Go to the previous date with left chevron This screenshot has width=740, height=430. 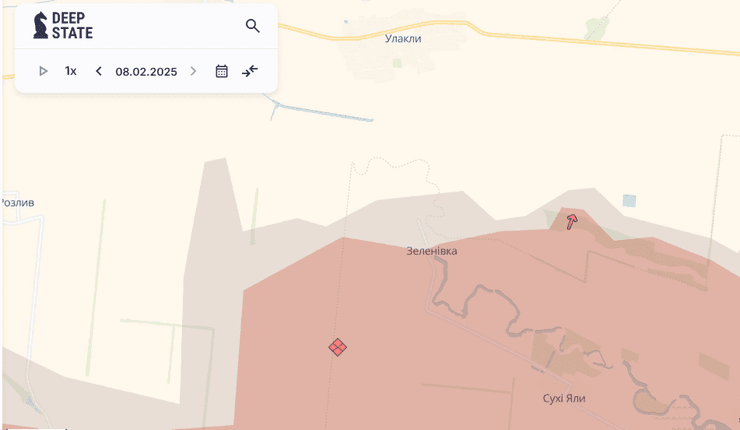[x=98, y=71]
